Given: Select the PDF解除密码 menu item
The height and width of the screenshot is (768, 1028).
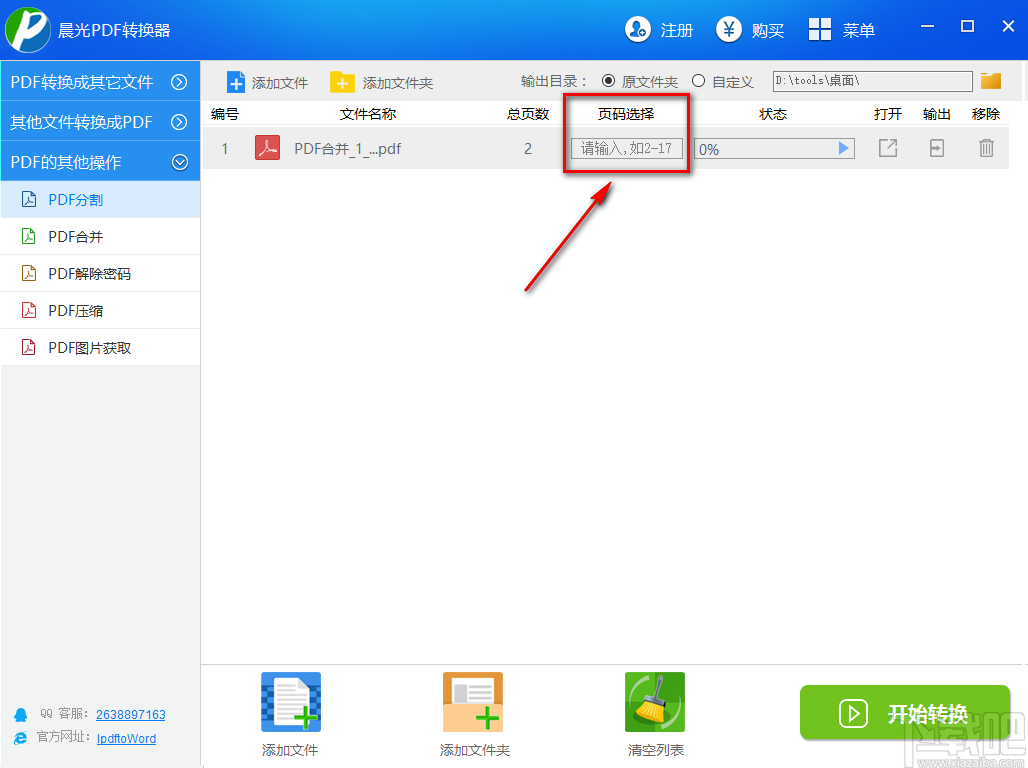Looking at the screenshot, I should (100, 273).
